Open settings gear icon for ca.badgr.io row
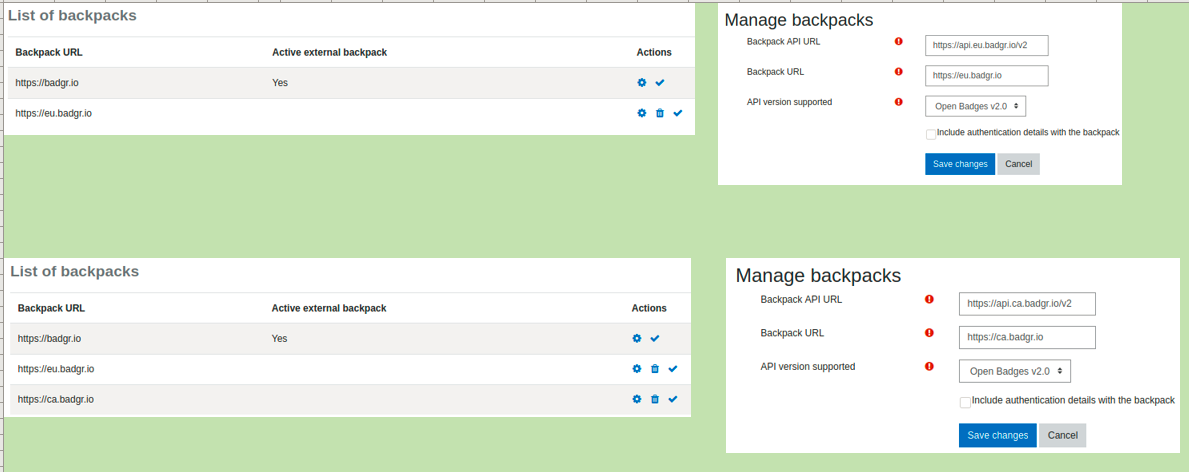The width and height of the screenshot is (1189, 472). [x=637, y=399]
